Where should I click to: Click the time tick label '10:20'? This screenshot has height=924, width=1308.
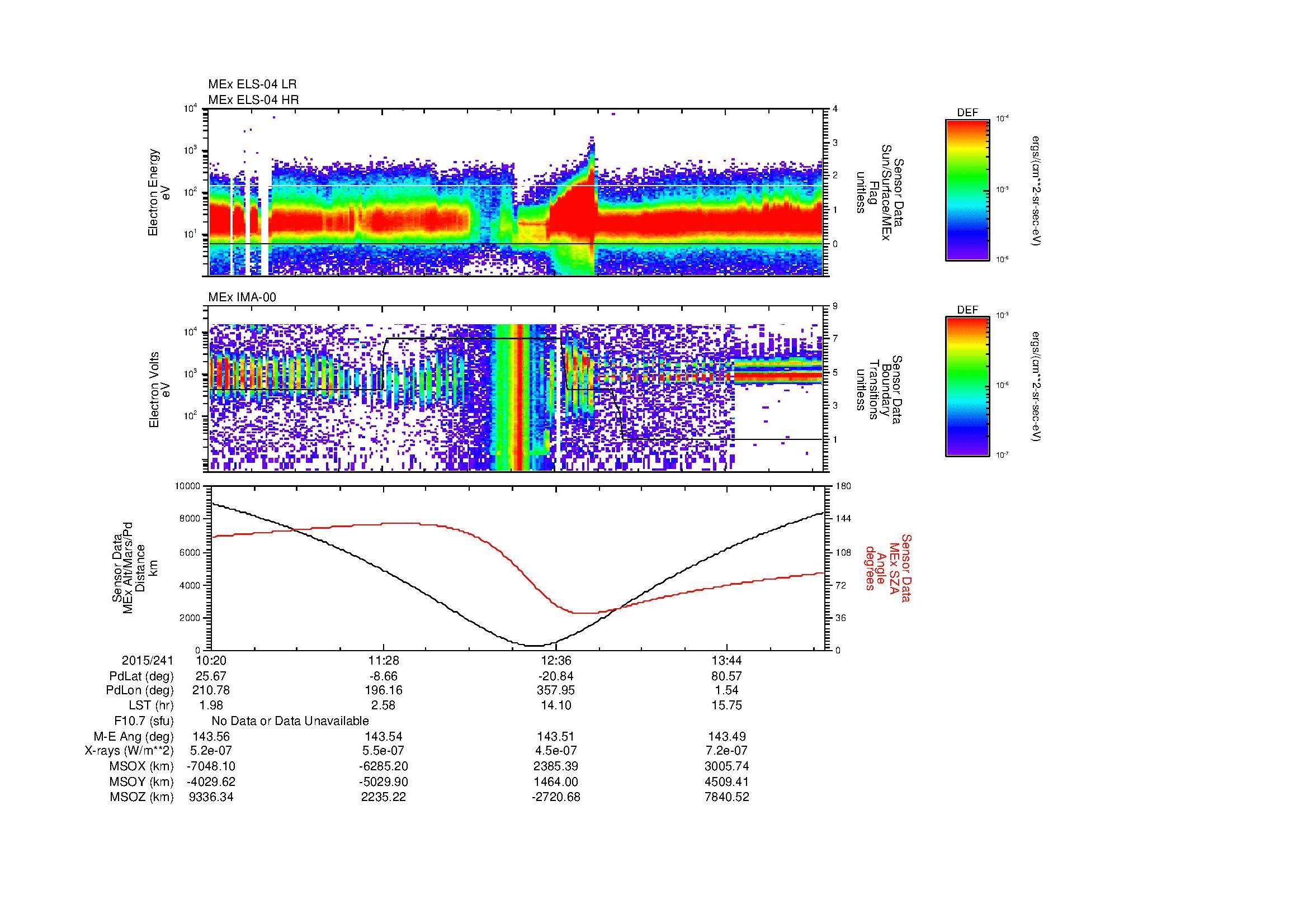pyautogui.click(x=211, y=660)
